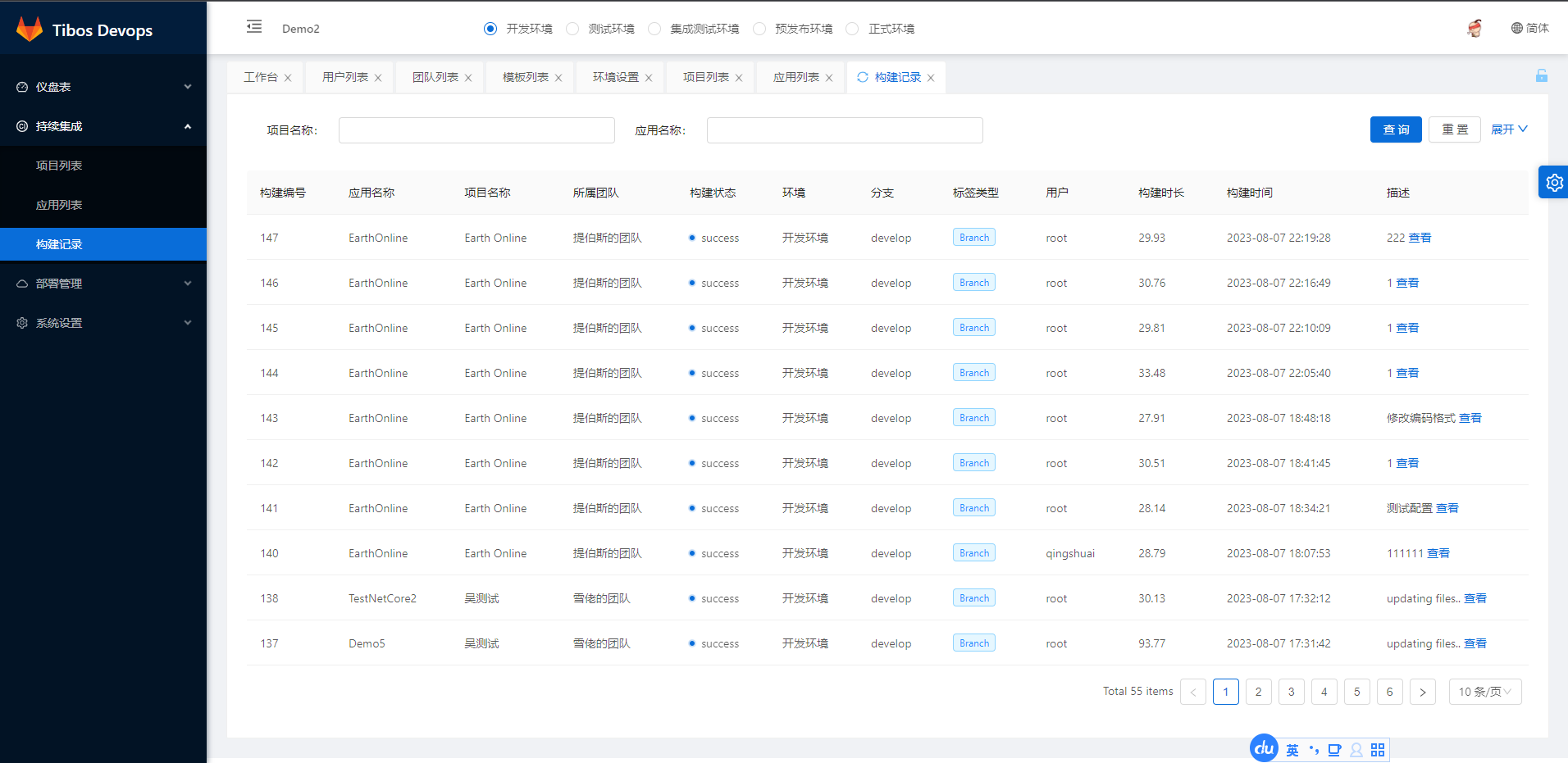The height and width of the screenshot is (763, 1568).
Task: Click the IME user account icon
Action: [x=1356, y=750]
